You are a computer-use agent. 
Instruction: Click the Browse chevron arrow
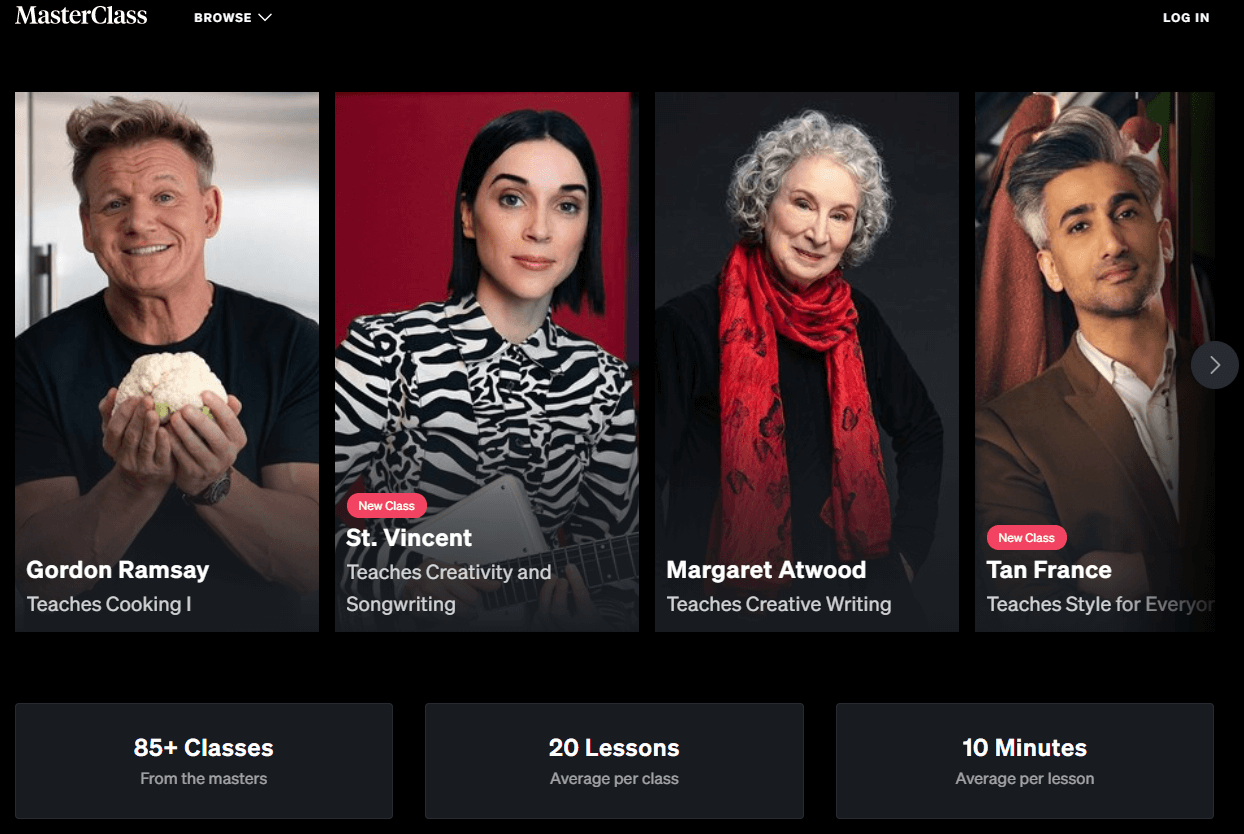265,17
